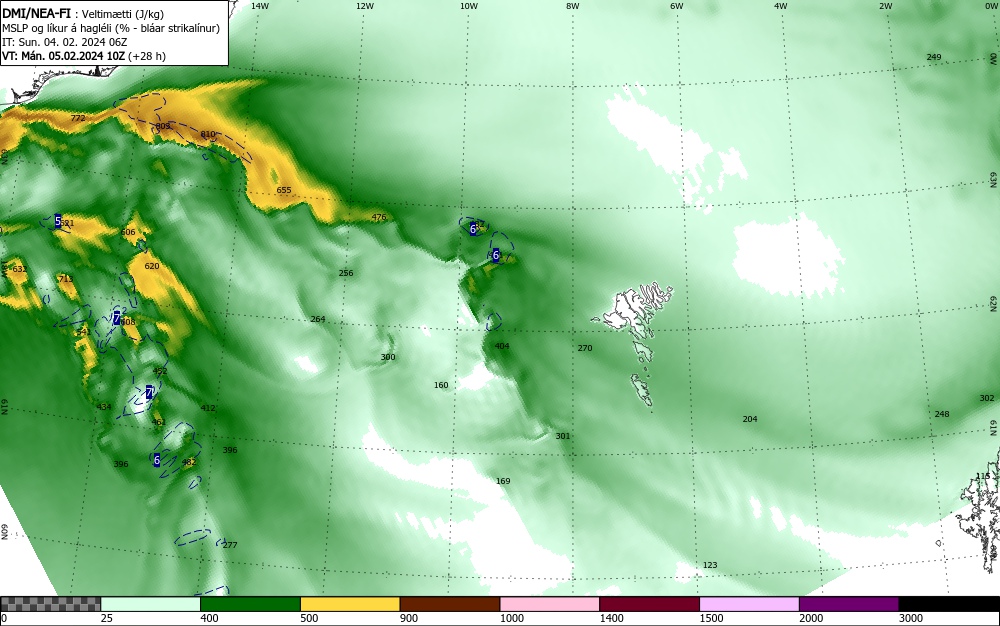Click the 'DMI/NEA-FI' title text

36,15
